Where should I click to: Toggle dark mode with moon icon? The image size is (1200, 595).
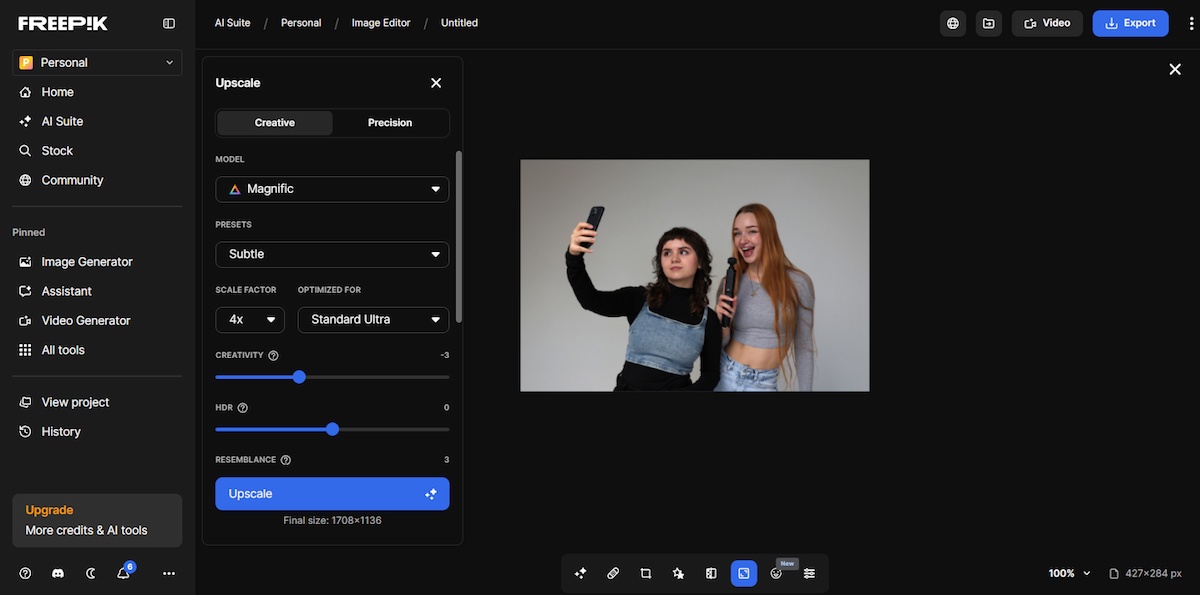93,573
